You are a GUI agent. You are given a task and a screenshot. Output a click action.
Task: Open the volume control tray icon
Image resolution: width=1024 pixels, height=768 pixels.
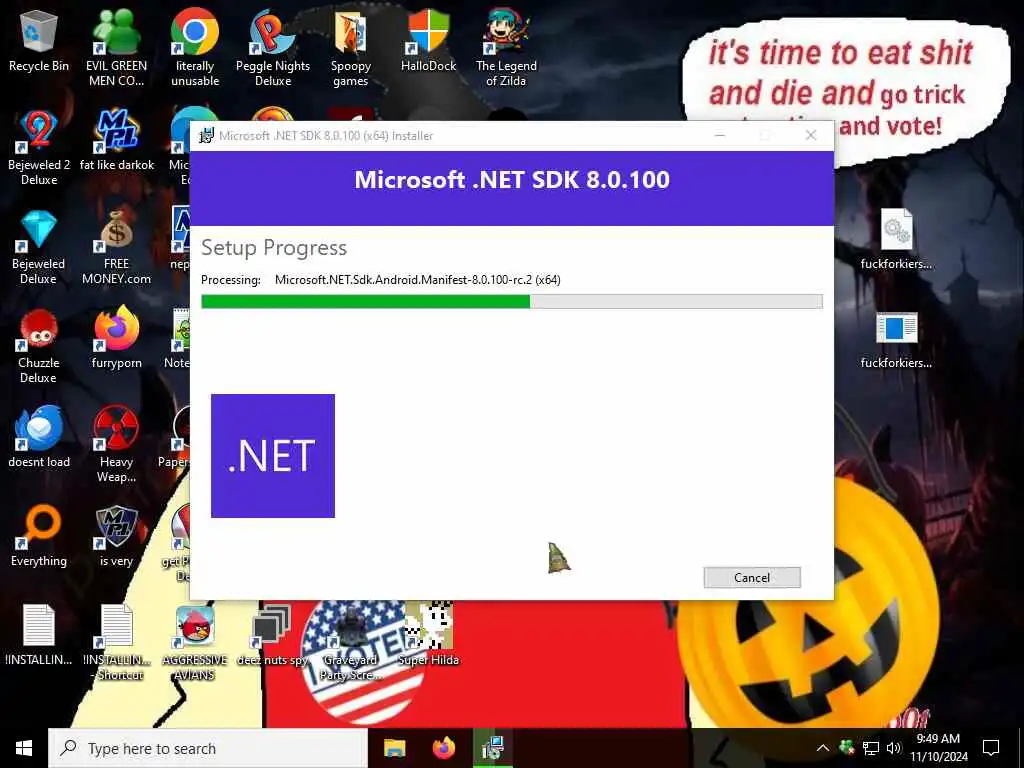[x=893, y=748]
